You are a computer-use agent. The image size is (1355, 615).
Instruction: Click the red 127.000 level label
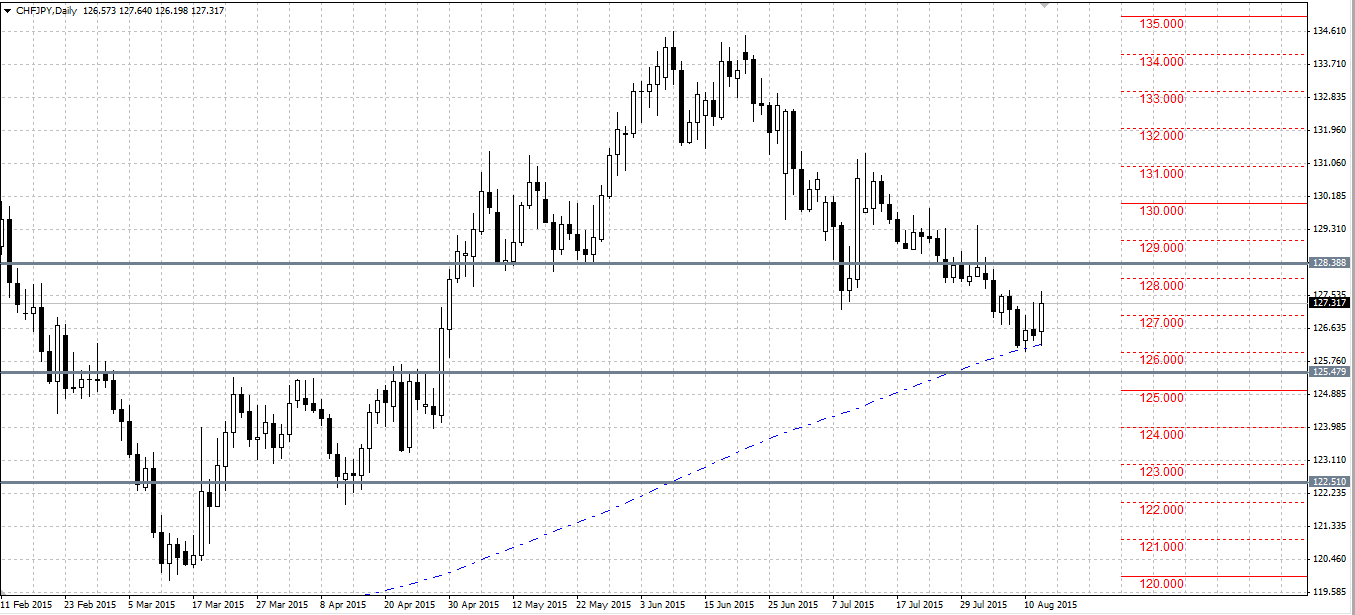(1164, 322)
